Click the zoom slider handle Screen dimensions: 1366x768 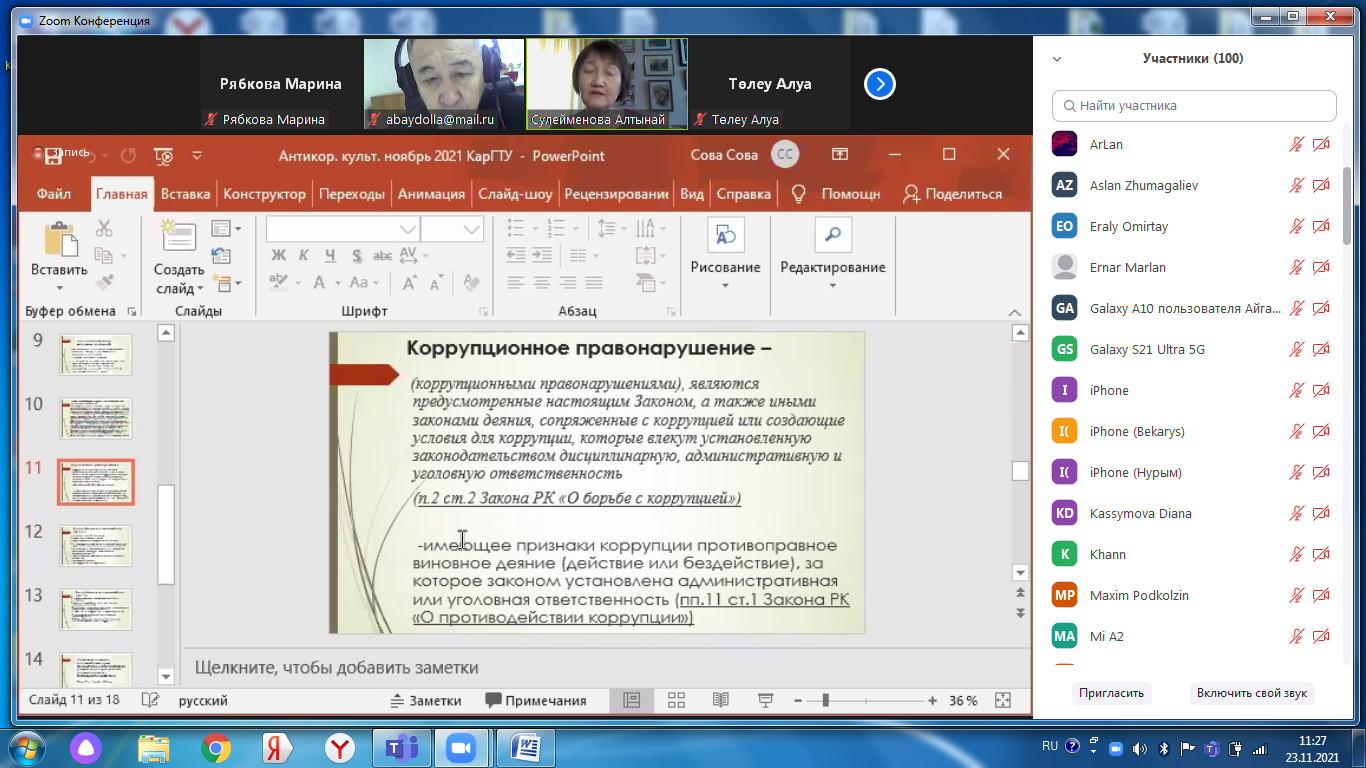[x=825, y=700]
